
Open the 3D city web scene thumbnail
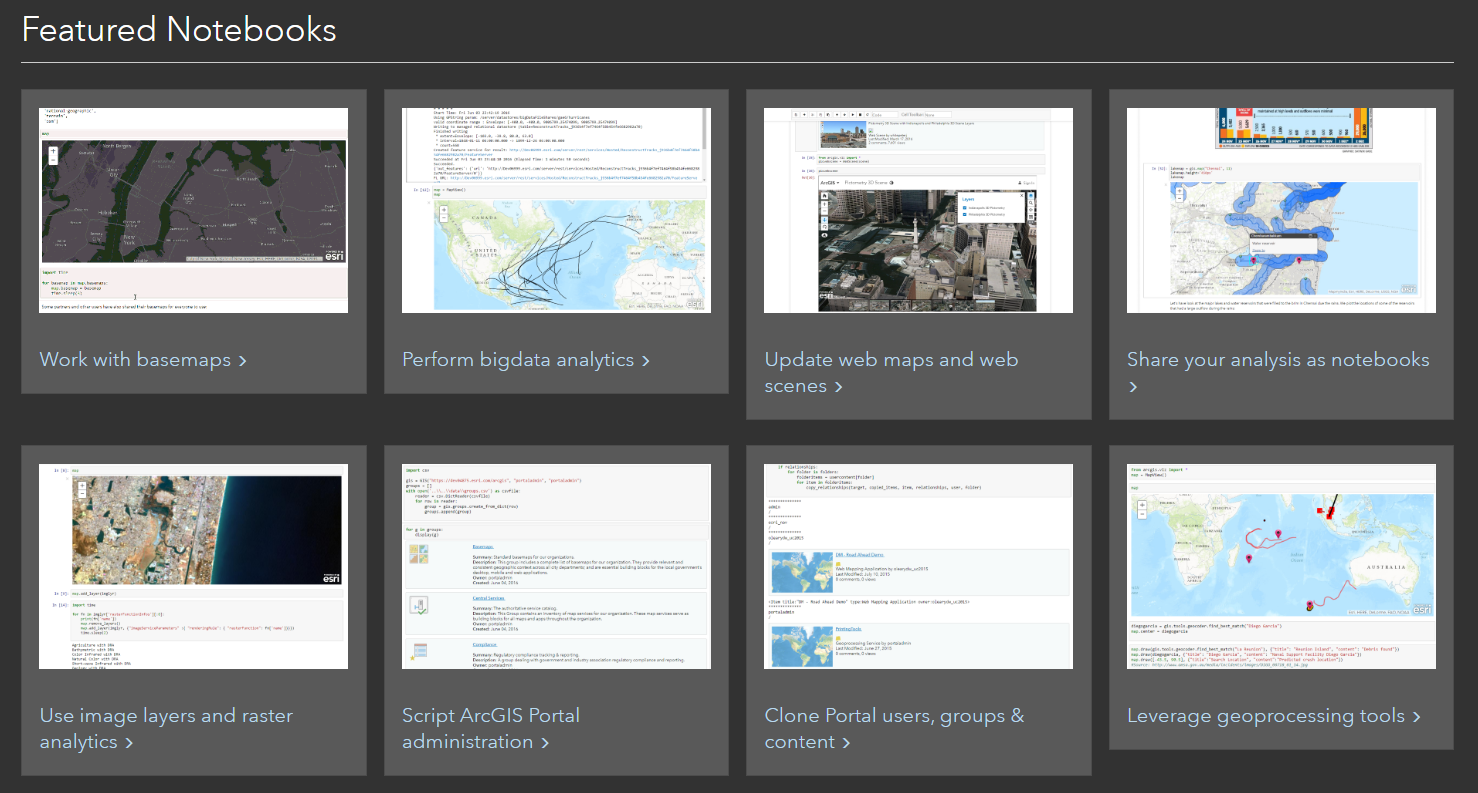point(919,211)
